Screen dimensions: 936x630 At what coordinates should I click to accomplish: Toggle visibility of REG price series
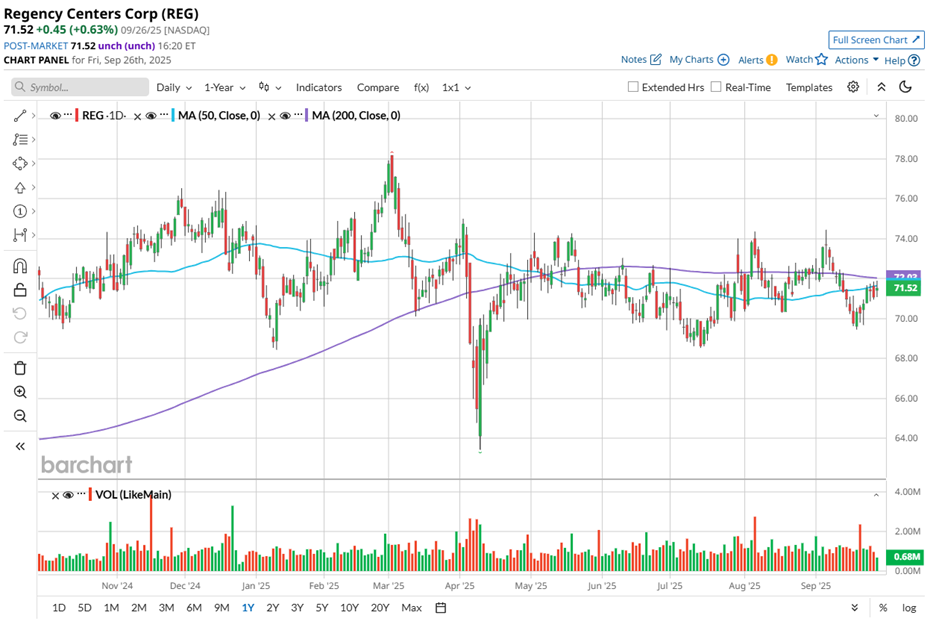tap(55, 116)
